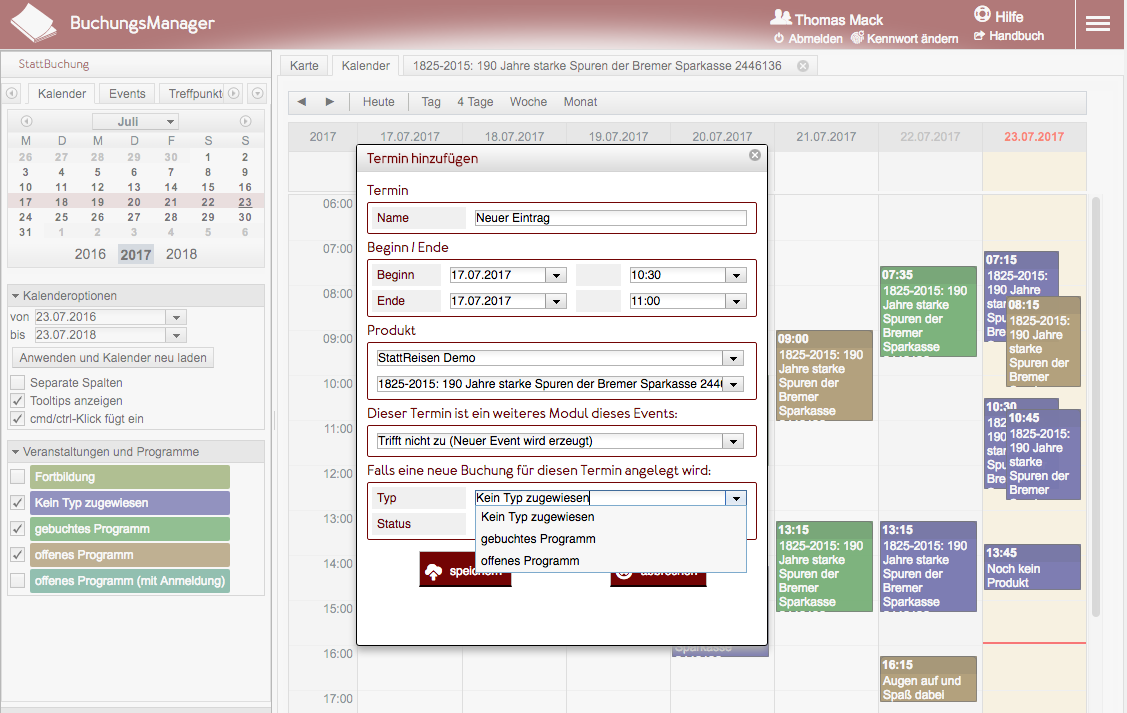Enable Separate Spalten checkbox

coord(18,383)
